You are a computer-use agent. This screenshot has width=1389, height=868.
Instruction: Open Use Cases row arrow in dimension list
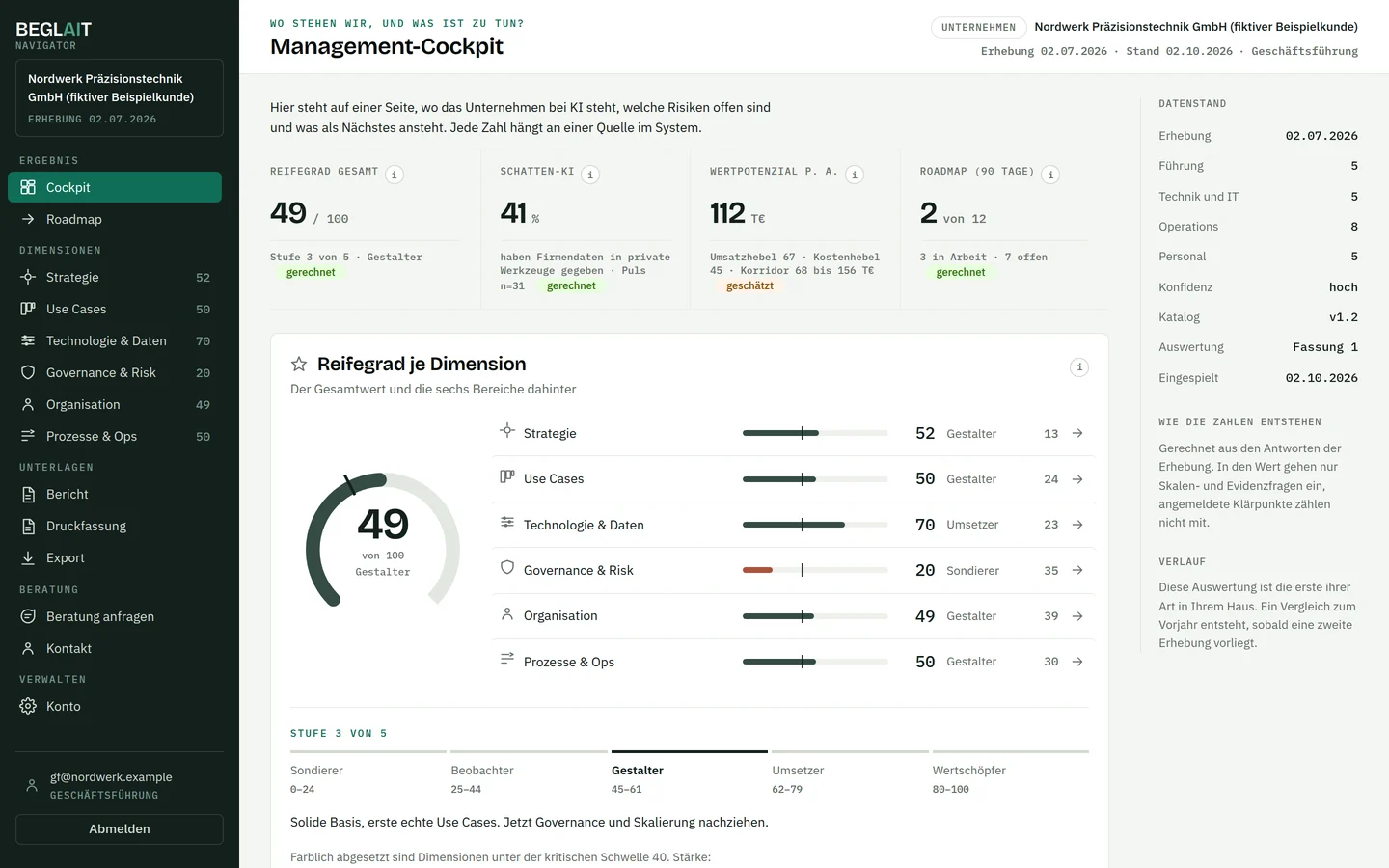click(x=1077, y=479)
